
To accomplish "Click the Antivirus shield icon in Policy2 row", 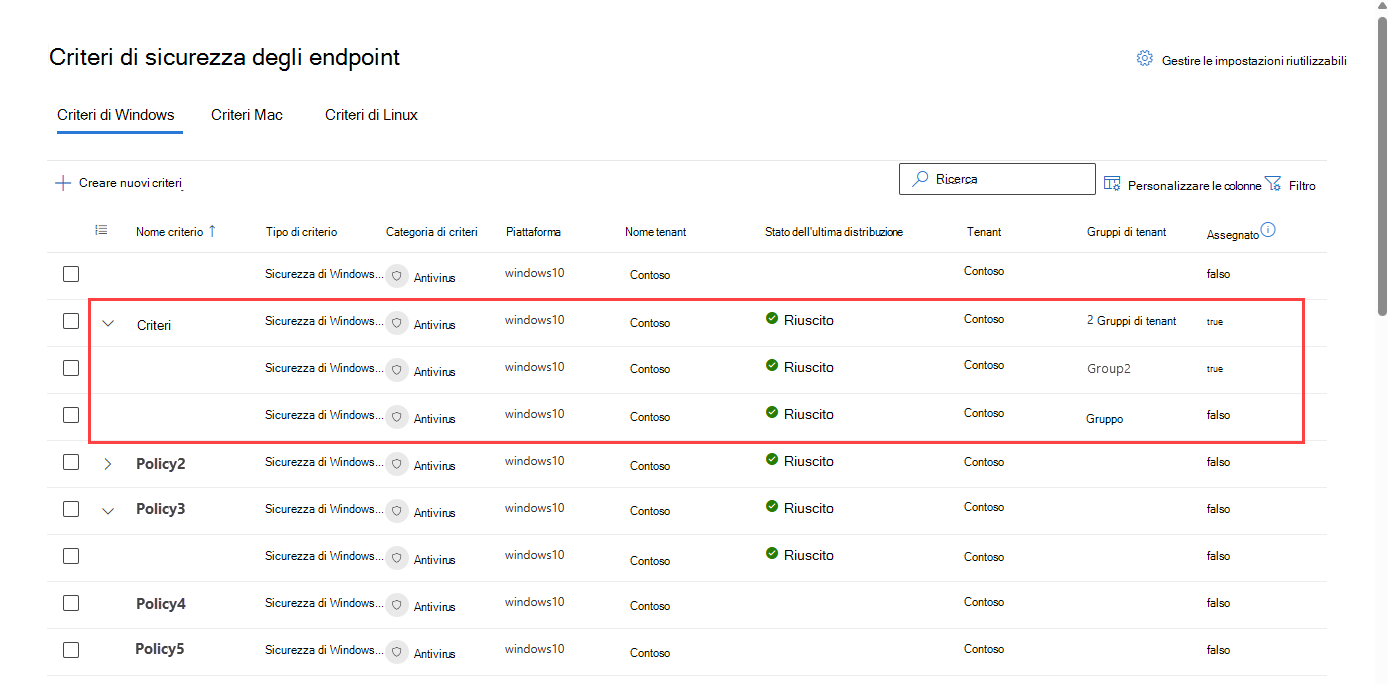I will pyautogui.click(x=397, y=464).
